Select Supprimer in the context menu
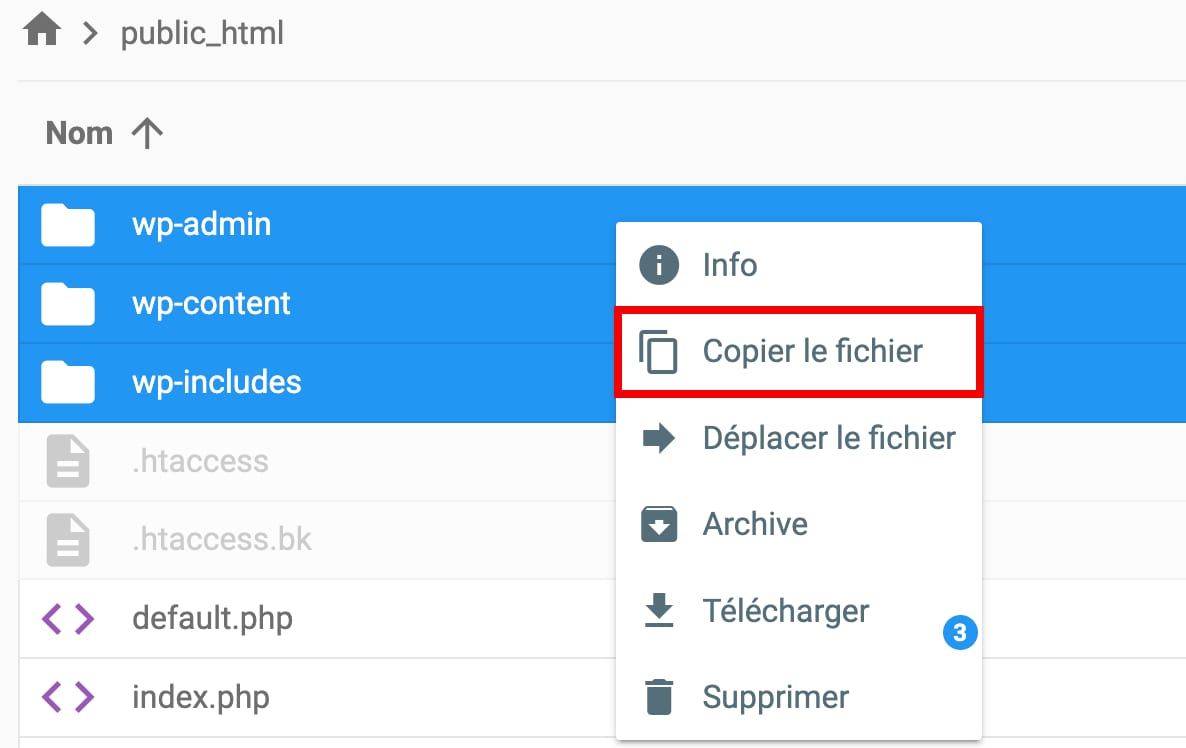 (775, 696)
